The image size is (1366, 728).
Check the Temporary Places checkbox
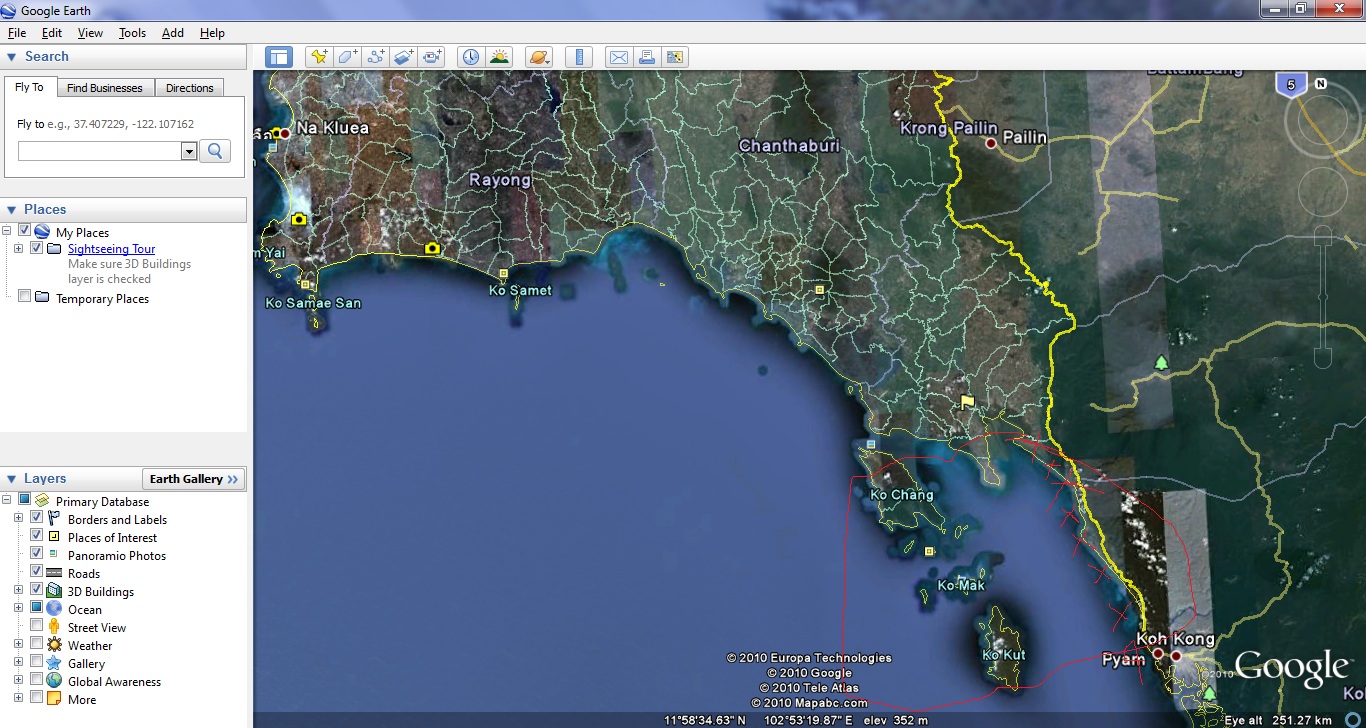[x=25, y=297]
